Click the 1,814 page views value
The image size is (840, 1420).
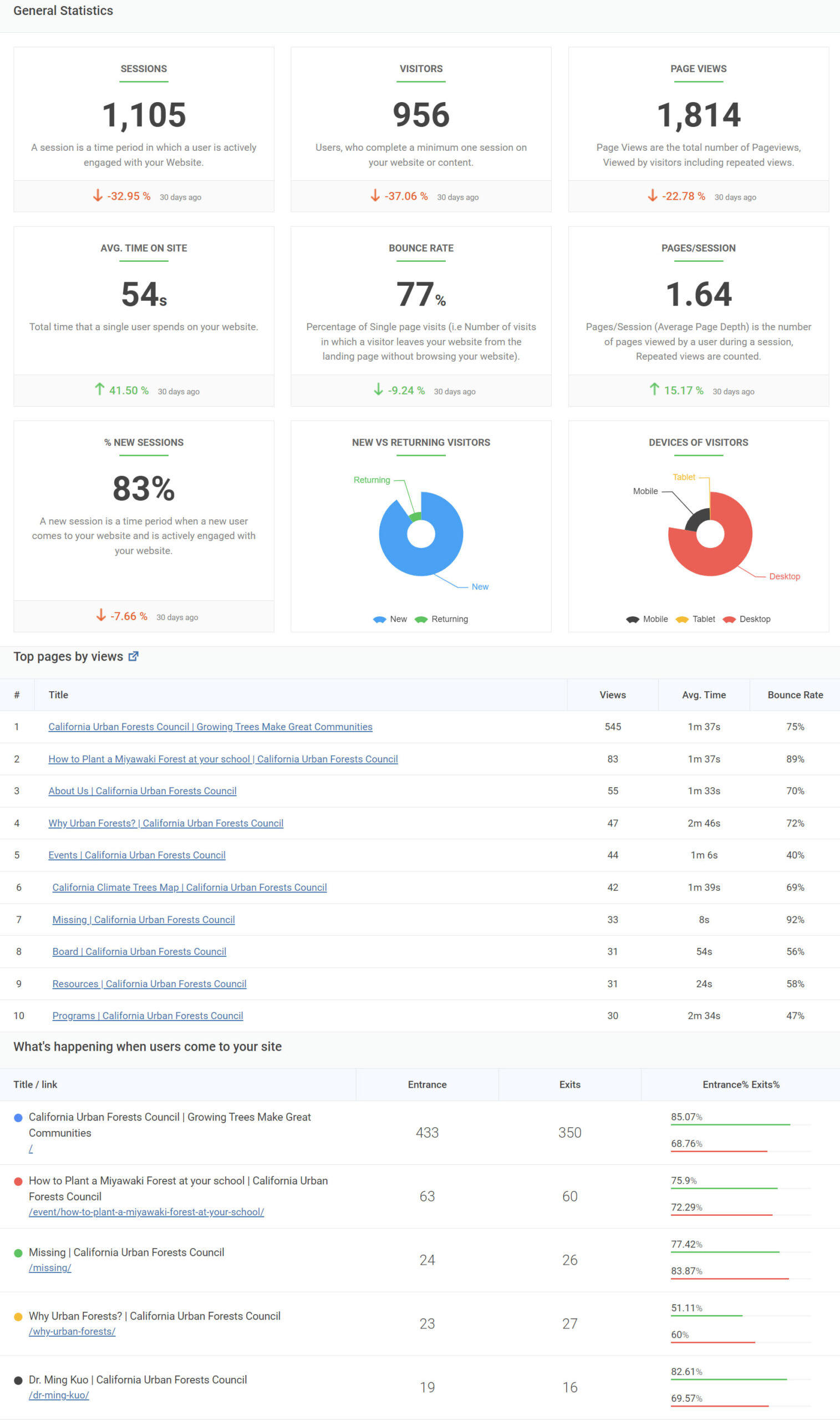[699, 115]
